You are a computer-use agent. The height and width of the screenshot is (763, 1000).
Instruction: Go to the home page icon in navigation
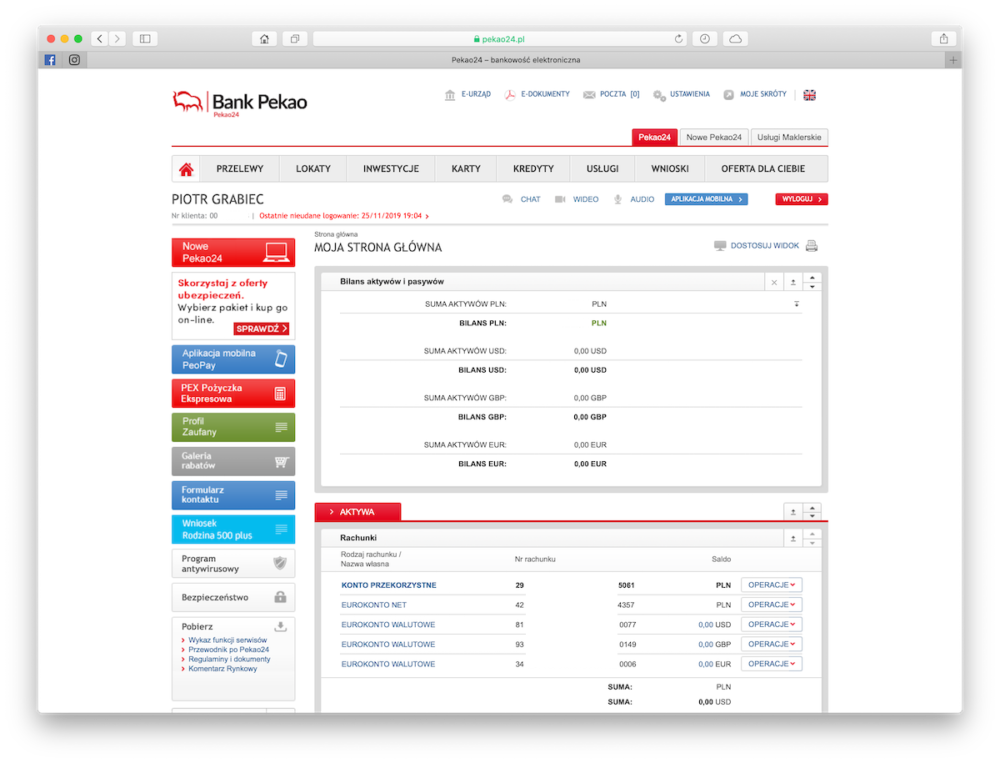pyautogui.click(x=186, y=169)
